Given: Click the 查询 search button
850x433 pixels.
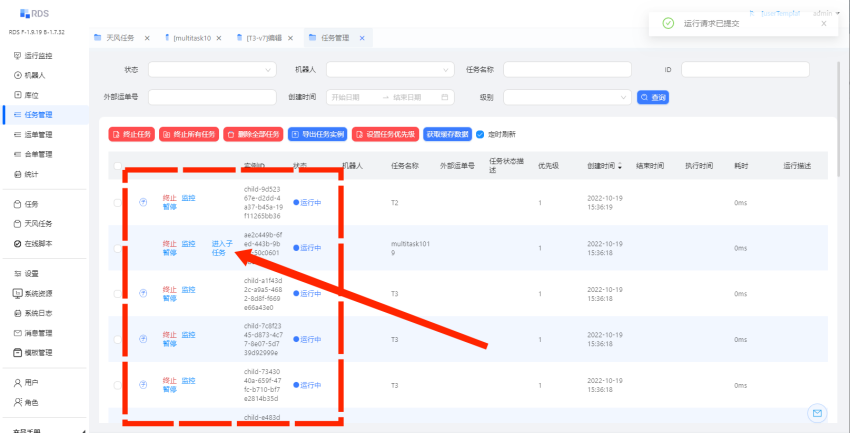Looking at the screenshot, I should click(653, 97).
